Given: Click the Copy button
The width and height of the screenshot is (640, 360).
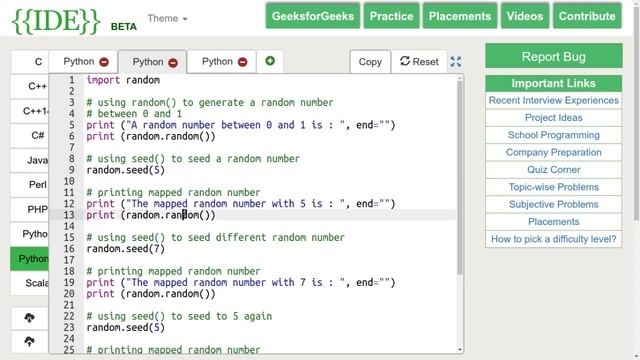Looking at the screenshot, I should [370, 62].
